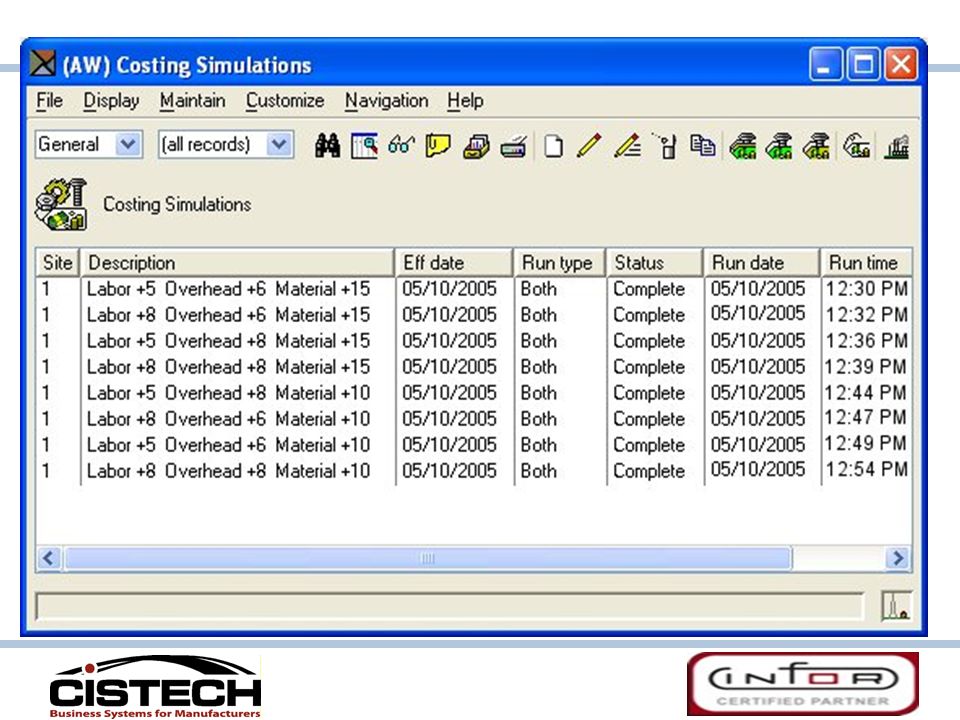The height and width of the screenshot is (720, 960).
Task: Click 'Labor +8 Overhead +8 Material +10' description
Action: 228,471
